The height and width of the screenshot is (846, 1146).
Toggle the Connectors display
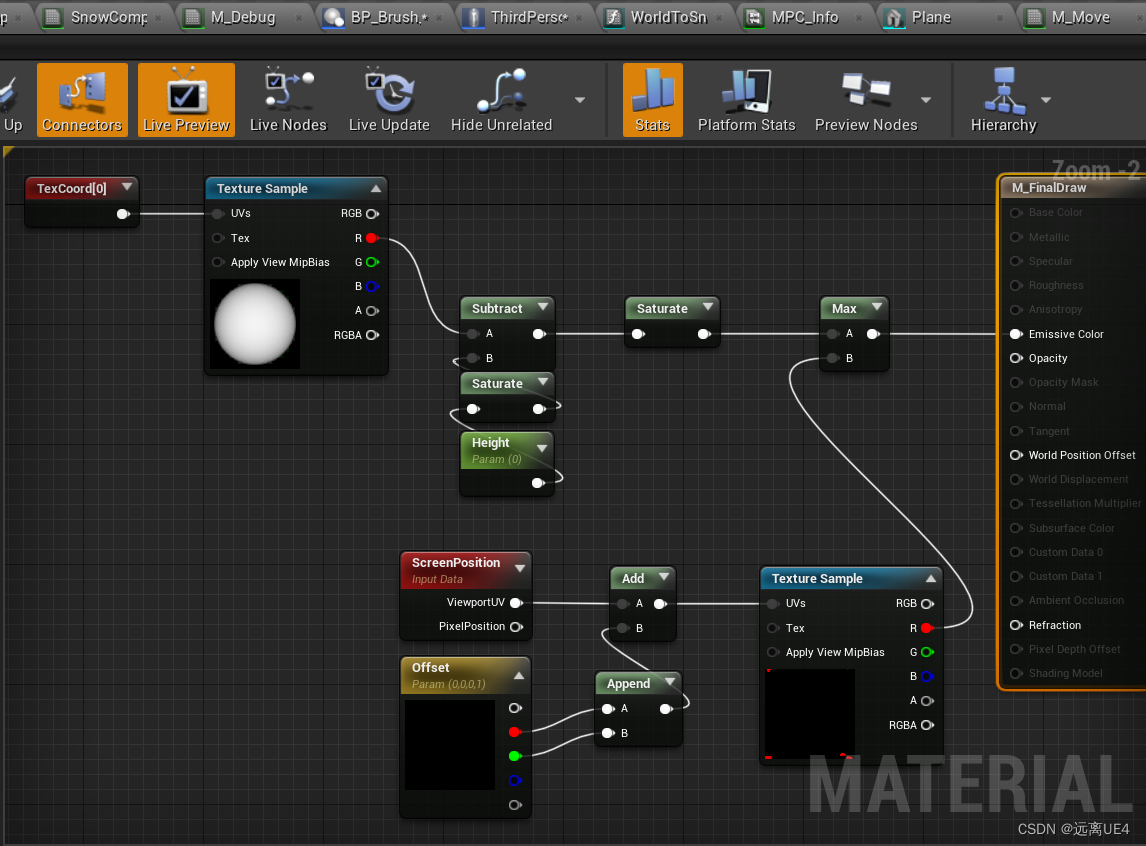tap(82, 100)
